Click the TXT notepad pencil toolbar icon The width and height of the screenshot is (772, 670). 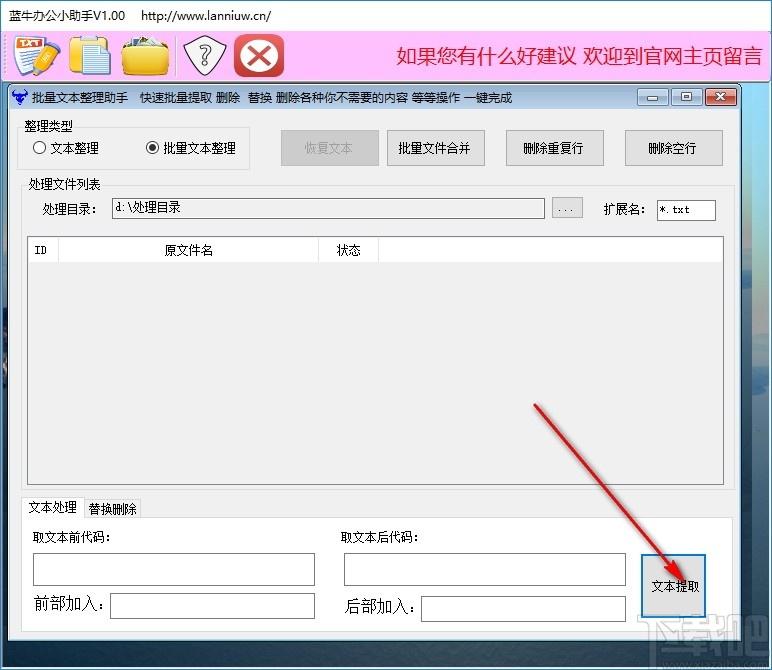point(37,55)
